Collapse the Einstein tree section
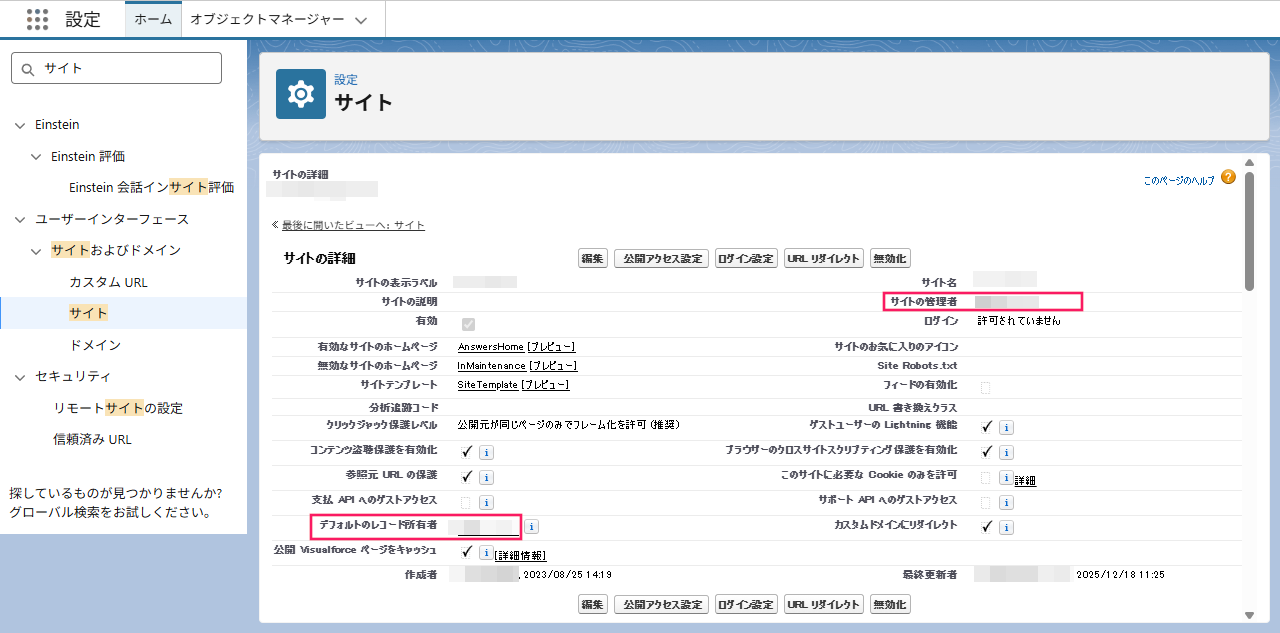Image resolution: width=1280 pixels, height=633 pixels. (19, 125)
